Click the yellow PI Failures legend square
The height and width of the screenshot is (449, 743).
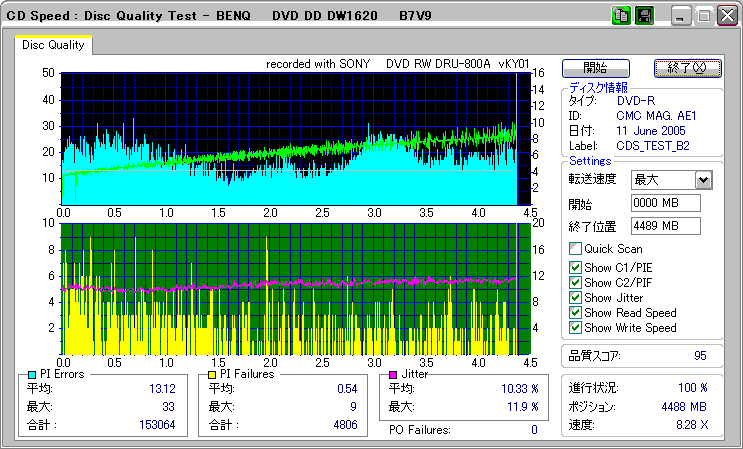pyautogui.click(x=211, y=374)
